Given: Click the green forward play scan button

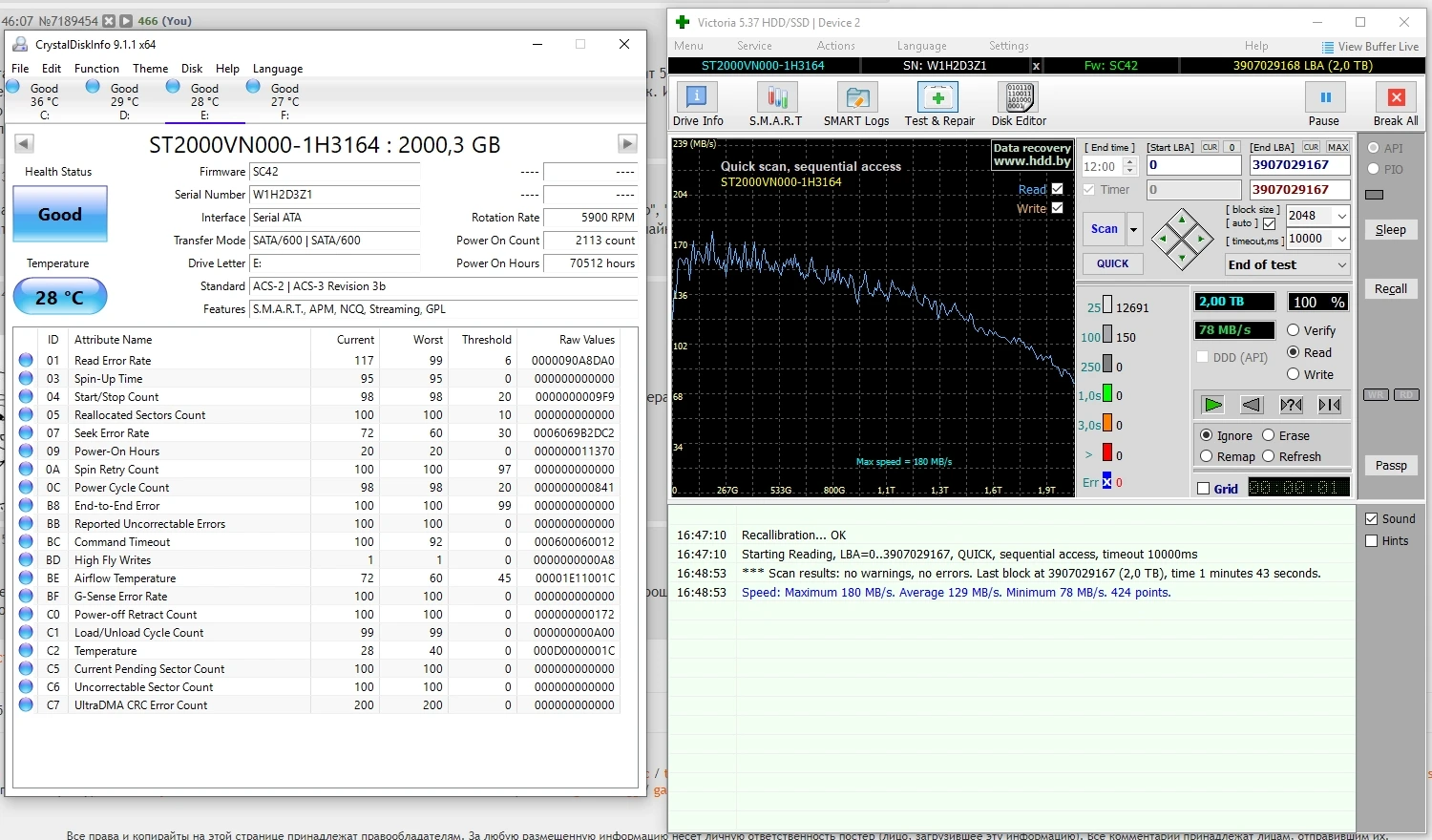Looking at the screenshot, I should coord(1213,405).
